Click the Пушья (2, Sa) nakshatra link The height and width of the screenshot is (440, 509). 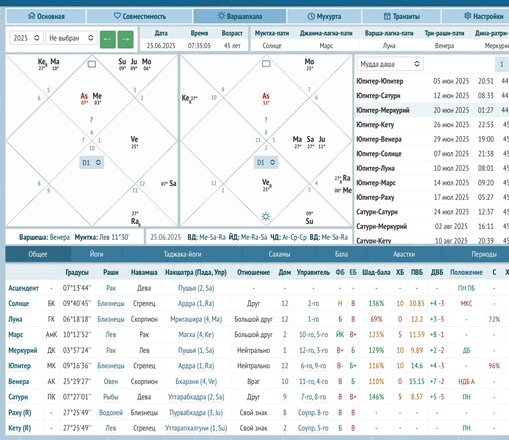point(196,288)
